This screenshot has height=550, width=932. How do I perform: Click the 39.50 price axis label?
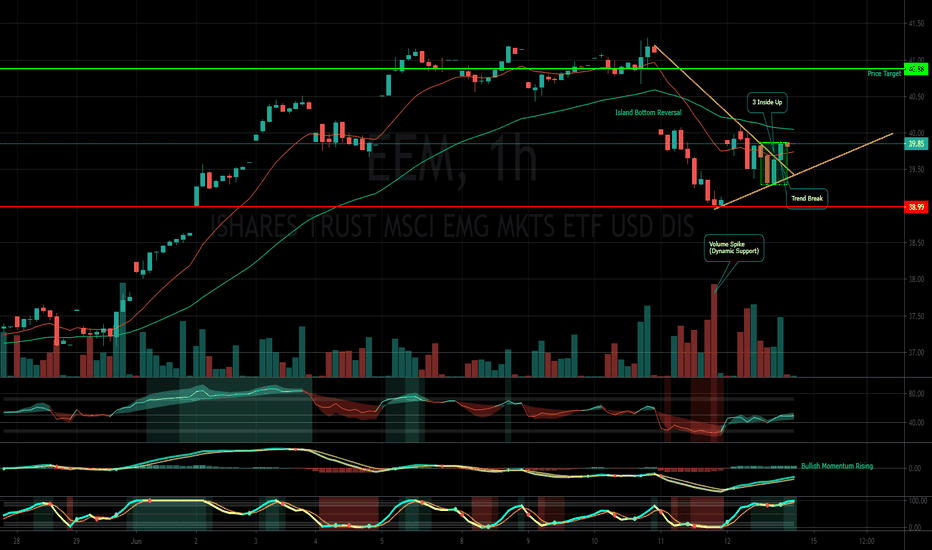point(915,169)
